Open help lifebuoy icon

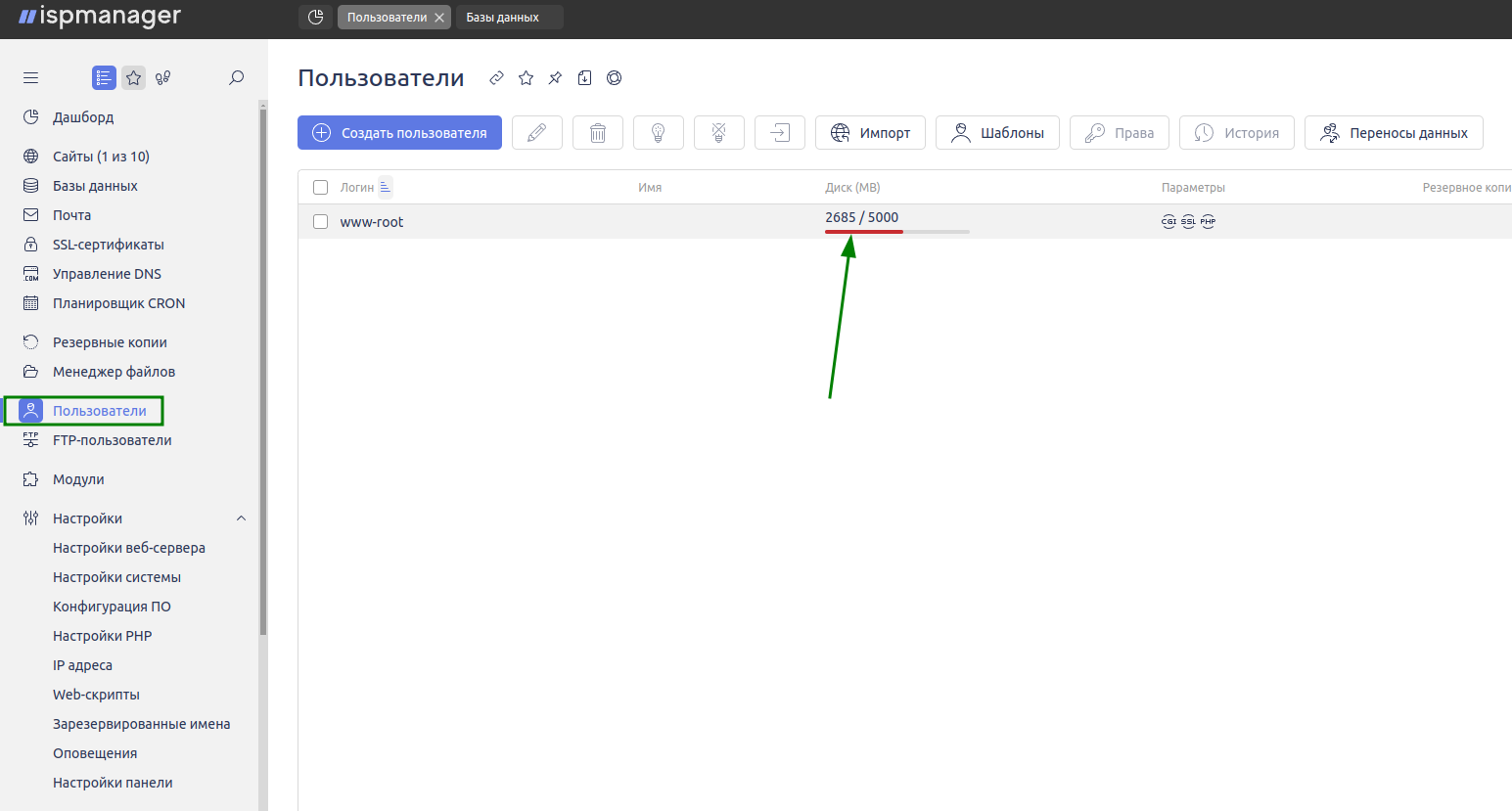coord(614,78)
